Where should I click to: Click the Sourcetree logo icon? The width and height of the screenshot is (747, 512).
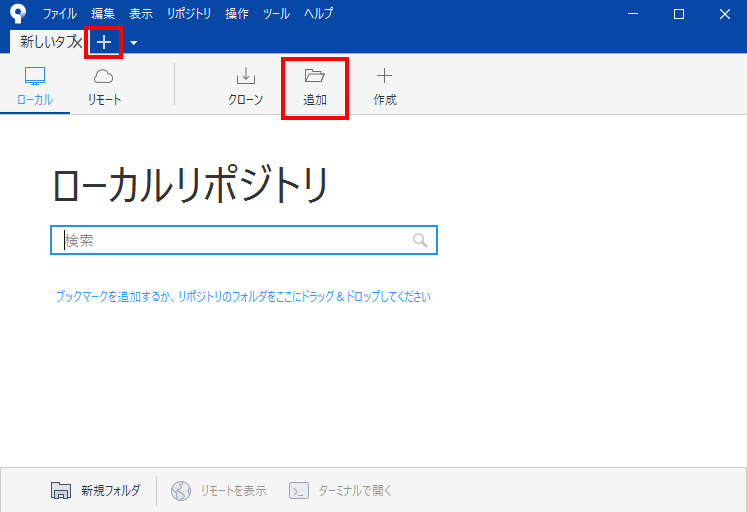18,13
